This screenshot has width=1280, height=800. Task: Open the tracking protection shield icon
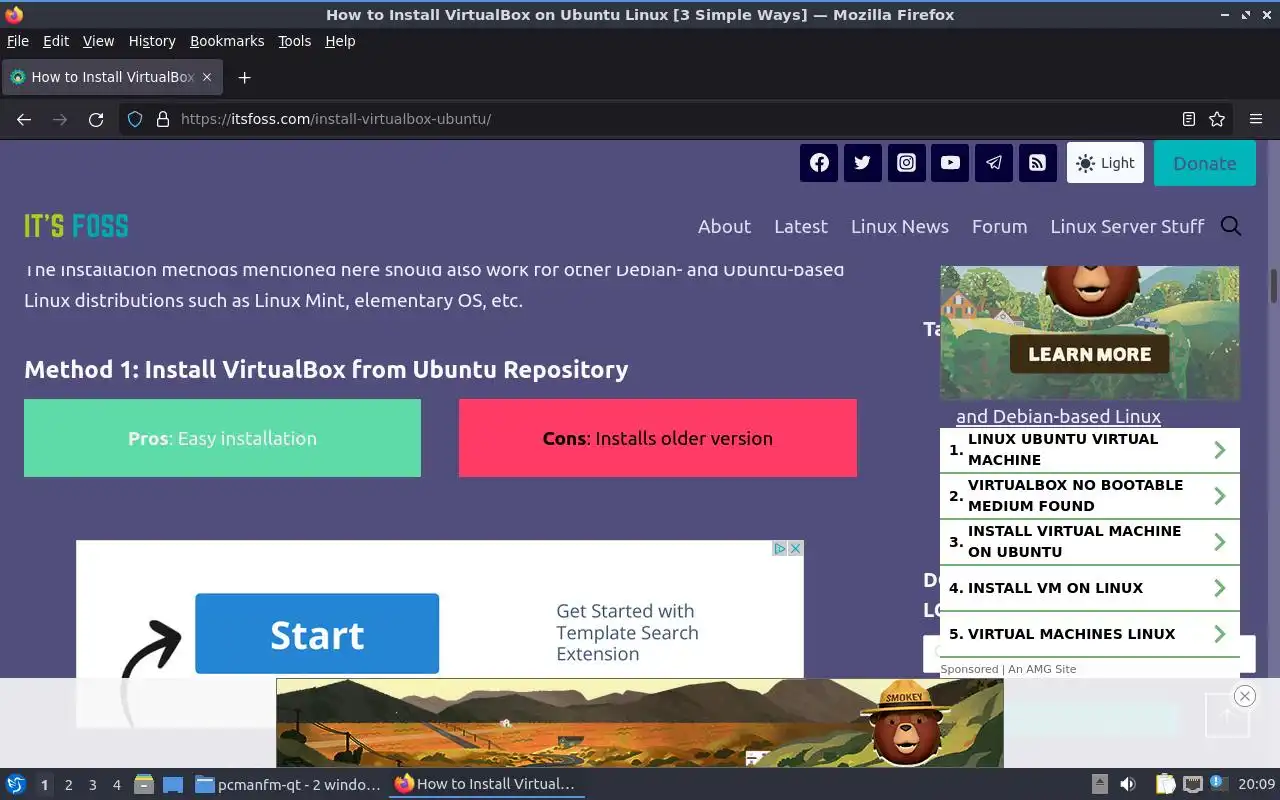[x=137, y=119]
